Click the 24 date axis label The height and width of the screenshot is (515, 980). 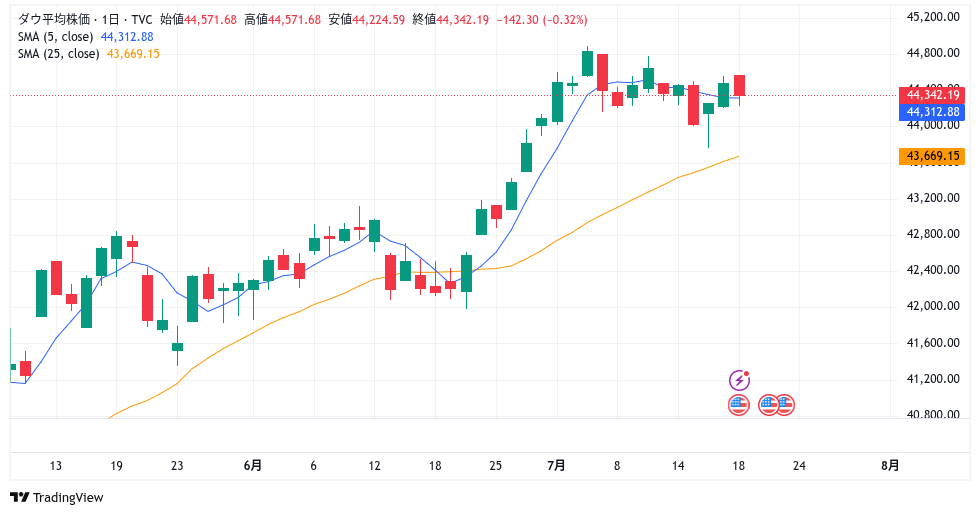[x=799, y=466]
